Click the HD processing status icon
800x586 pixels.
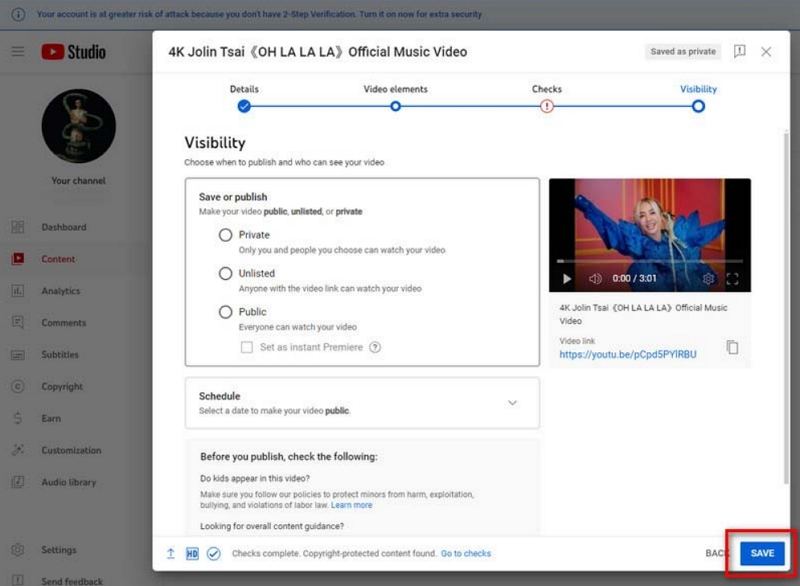click(192, 553)
